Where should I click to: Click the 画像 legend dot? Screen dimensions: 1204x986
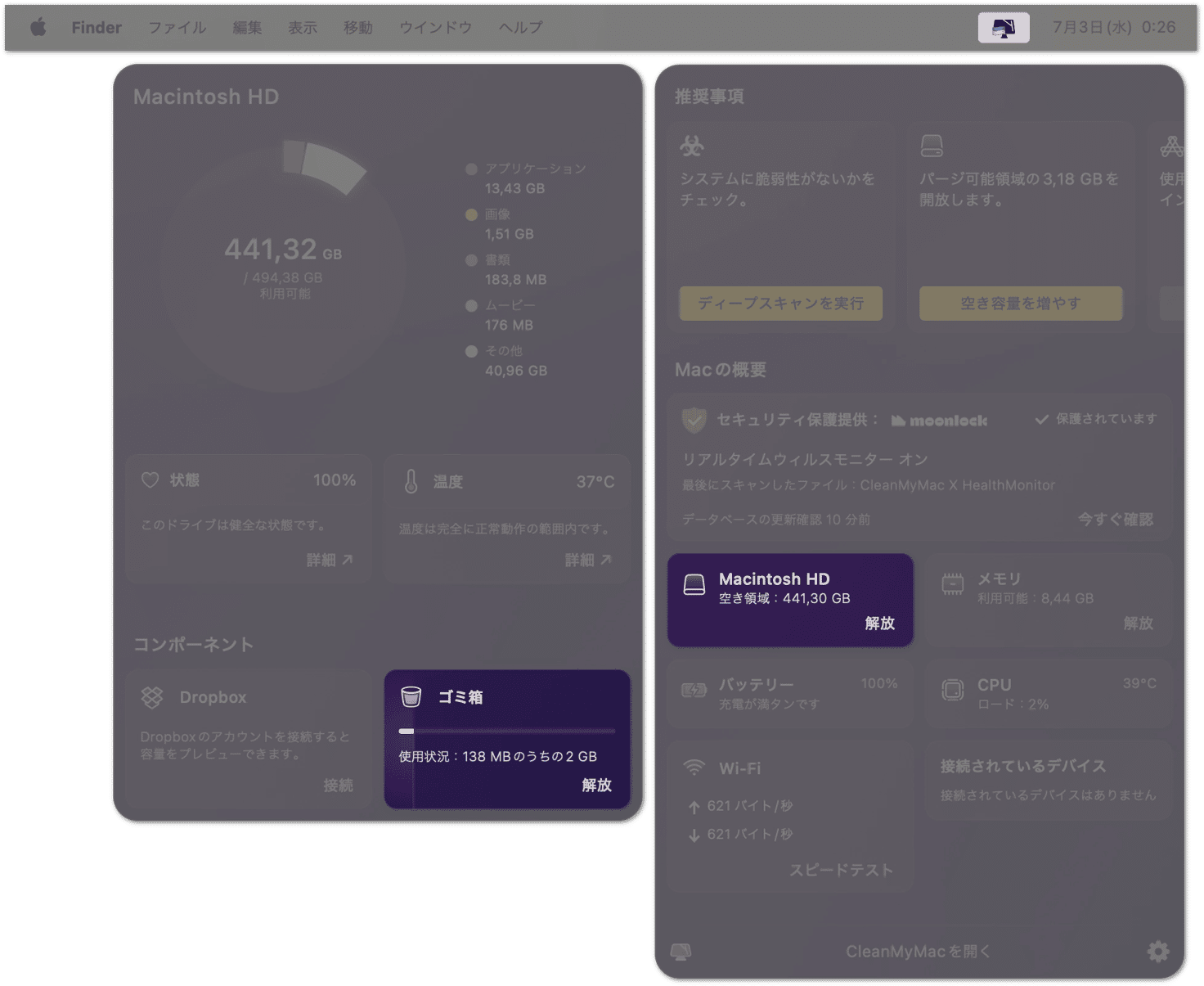pos(471,215)
